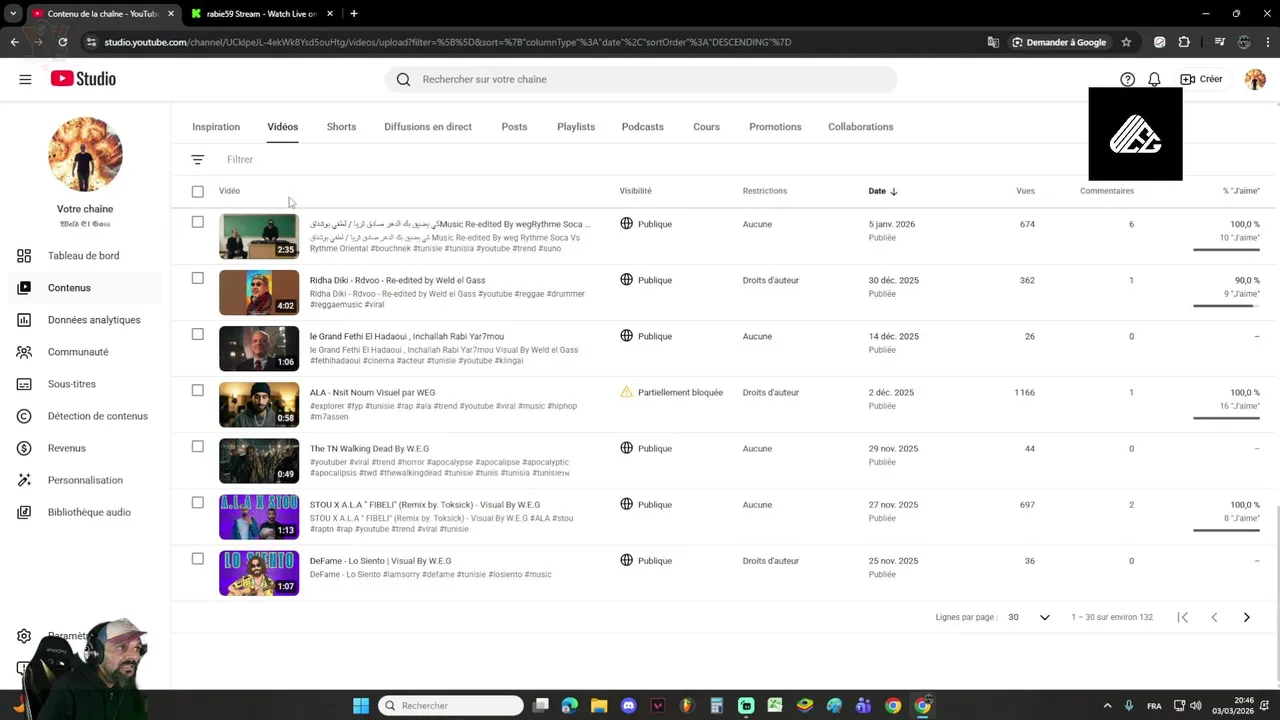Toggle the select-all videos checkbox
The width and height of the screenshot is (1280, 720).
[x=197, y=191]
